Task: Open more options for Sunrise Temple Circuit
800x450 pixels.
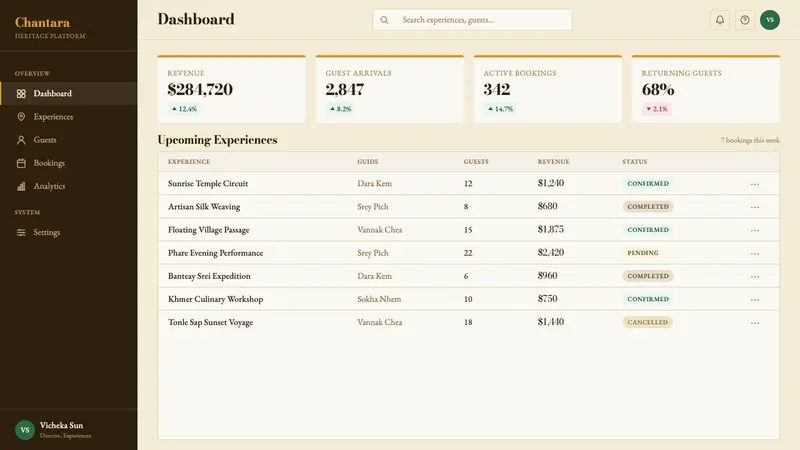Action: tap(755, 184)
